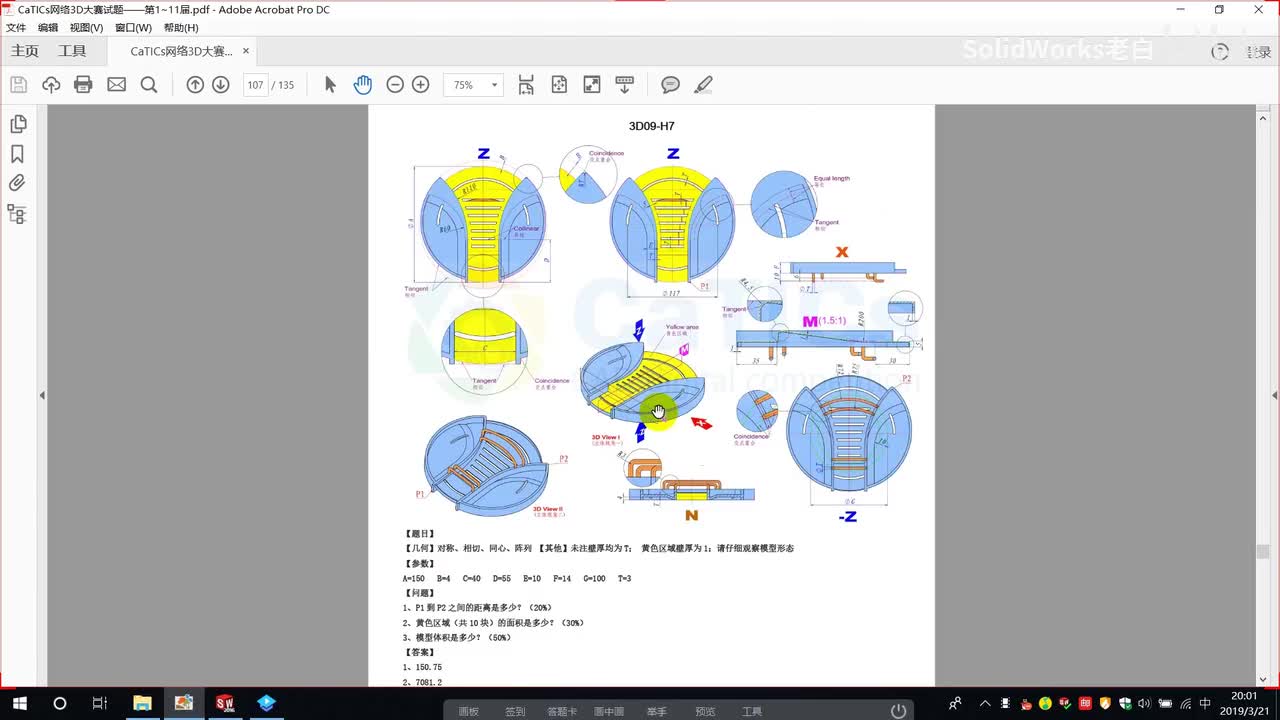The width and height of the screenshot is (1280, 720).
Task: Click the 3D09-H7 title text
Action: click(x=651, y=126)
